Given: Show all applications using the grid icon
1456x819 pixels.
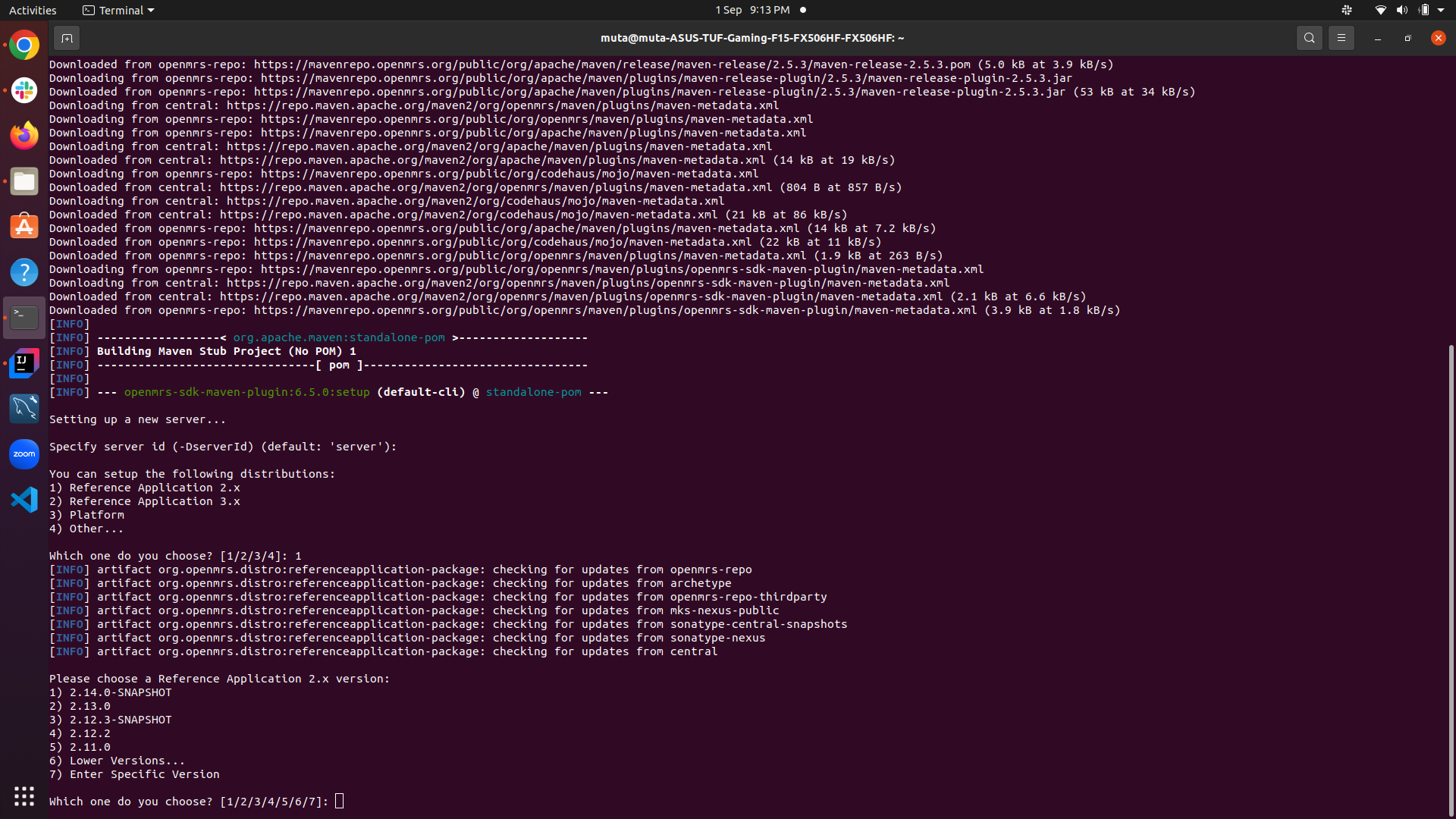Looking at the screenshot, I should coord(24,796).
